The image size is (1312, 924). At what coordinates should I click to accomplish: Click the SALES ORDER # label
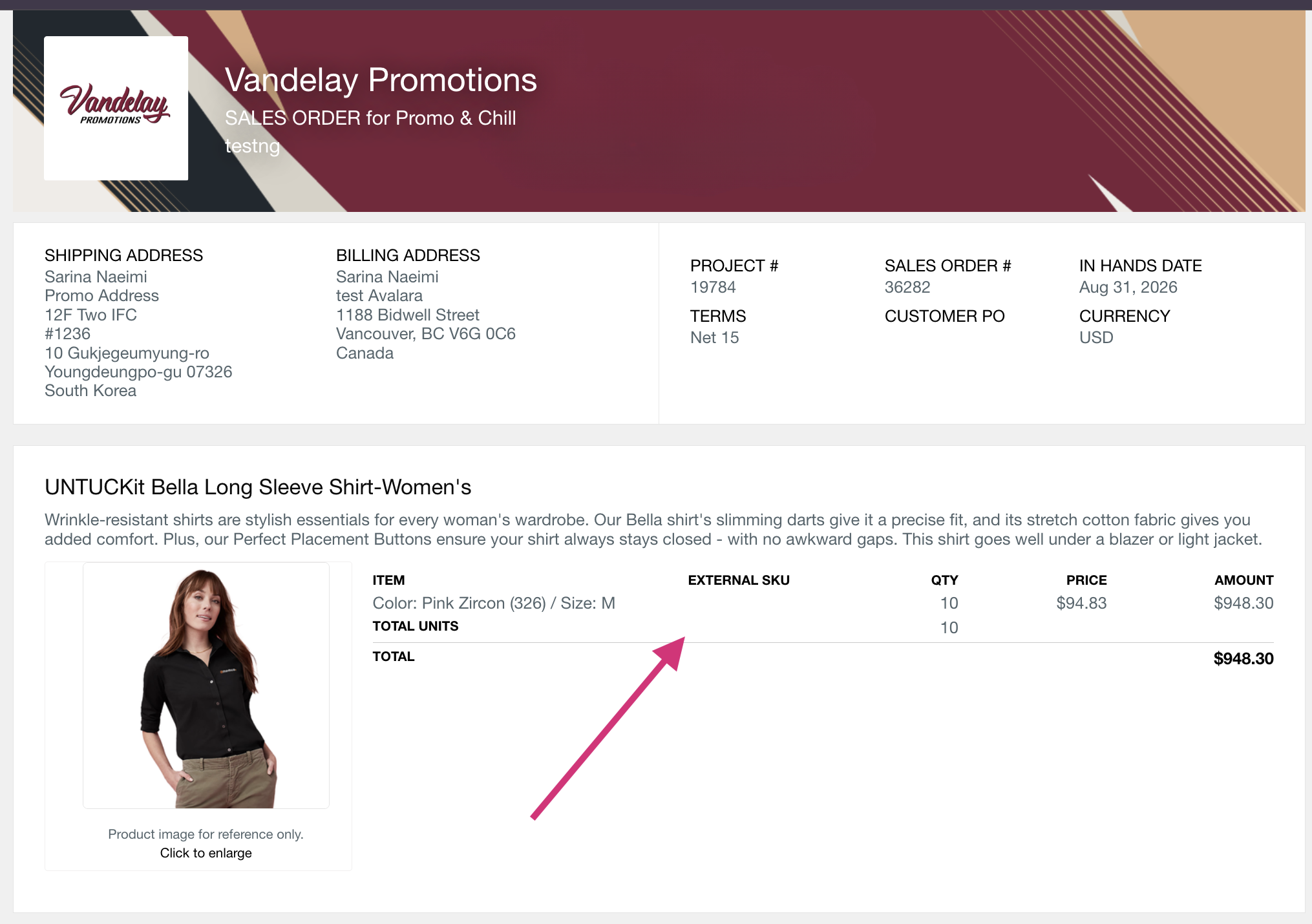[x=947, y=266]
